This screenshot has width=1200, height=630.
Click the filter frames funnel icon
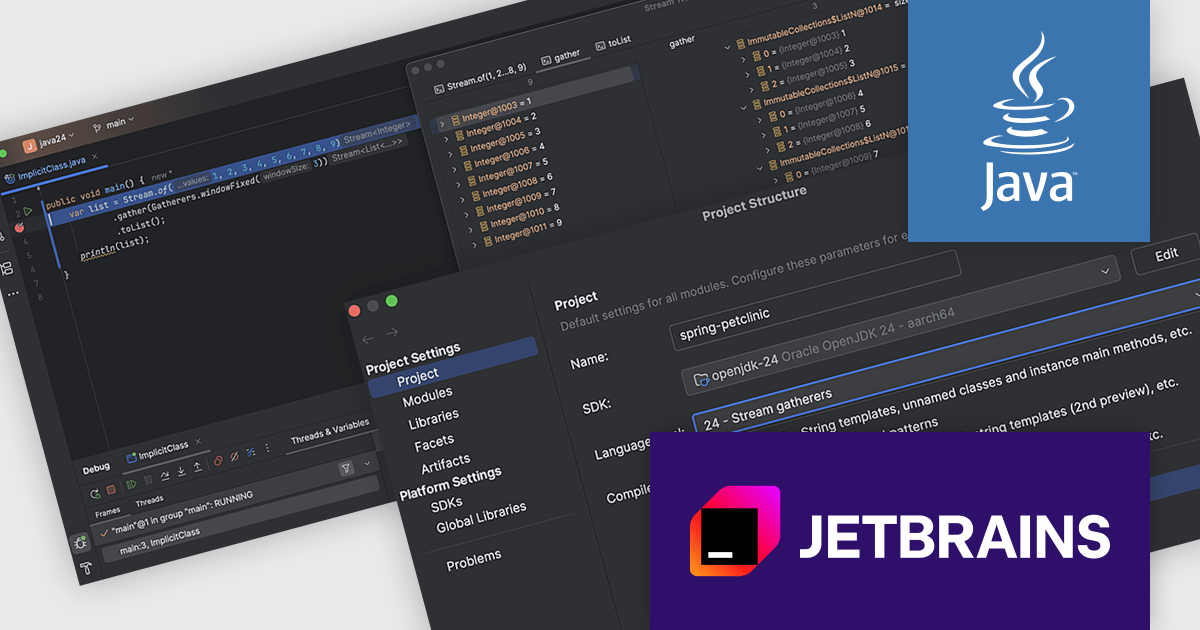coord(346,468)
